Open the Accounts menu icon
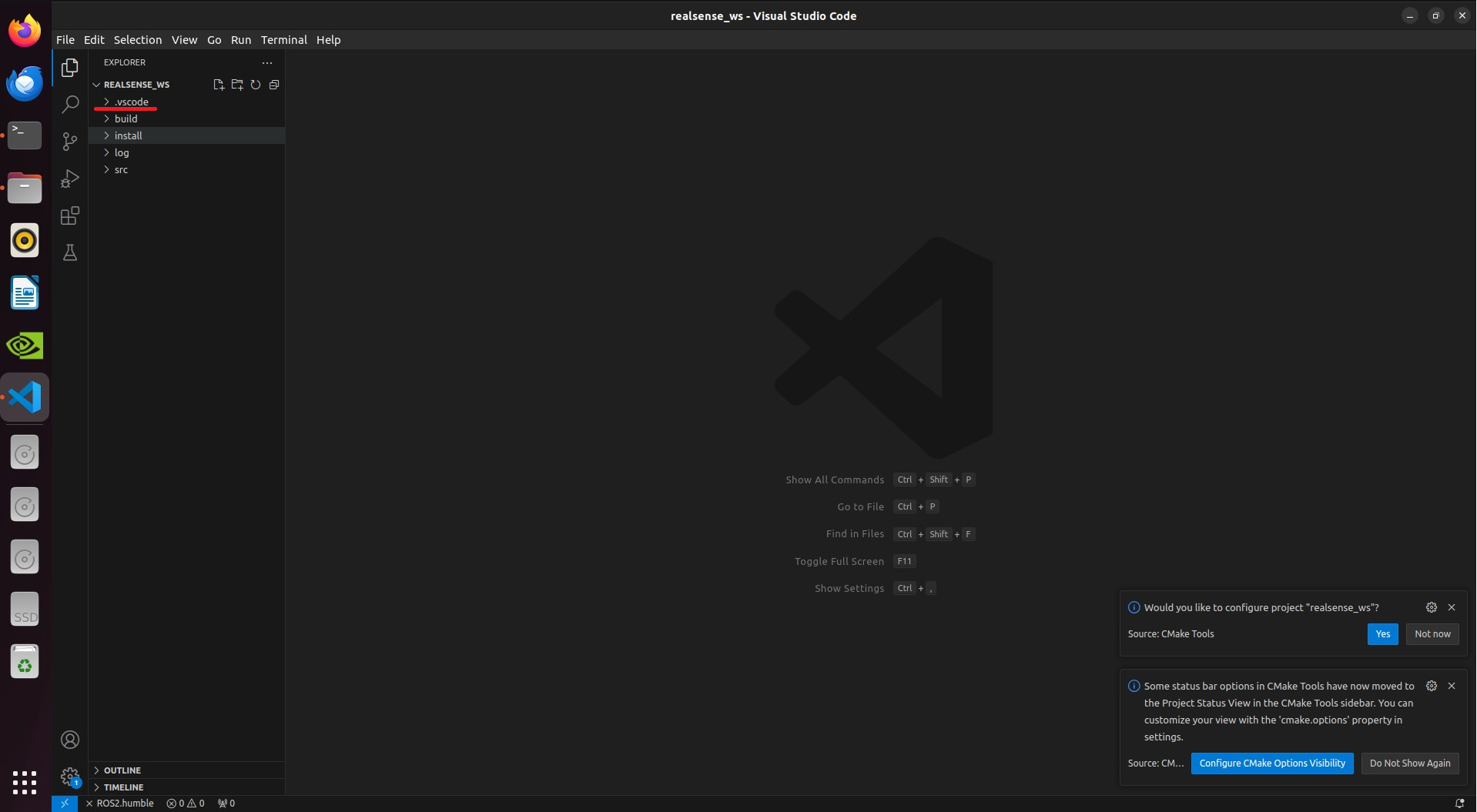The height and width of the screenshot is (812, 1477). pyautogui.click(x=70, y=740)
